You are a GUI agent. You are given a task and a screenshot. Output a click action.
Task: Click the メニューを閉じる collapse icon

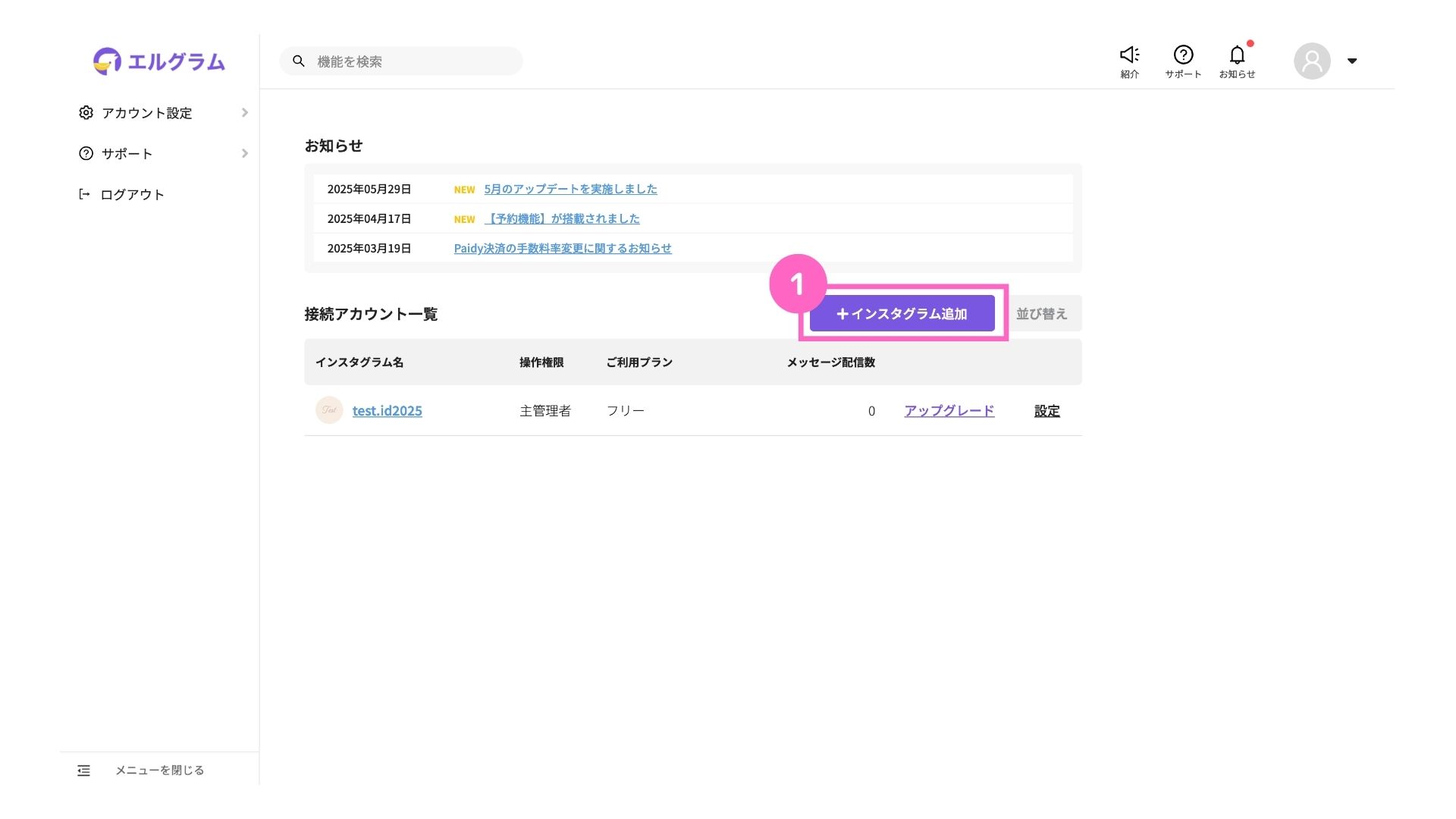[x=84, y=770]
